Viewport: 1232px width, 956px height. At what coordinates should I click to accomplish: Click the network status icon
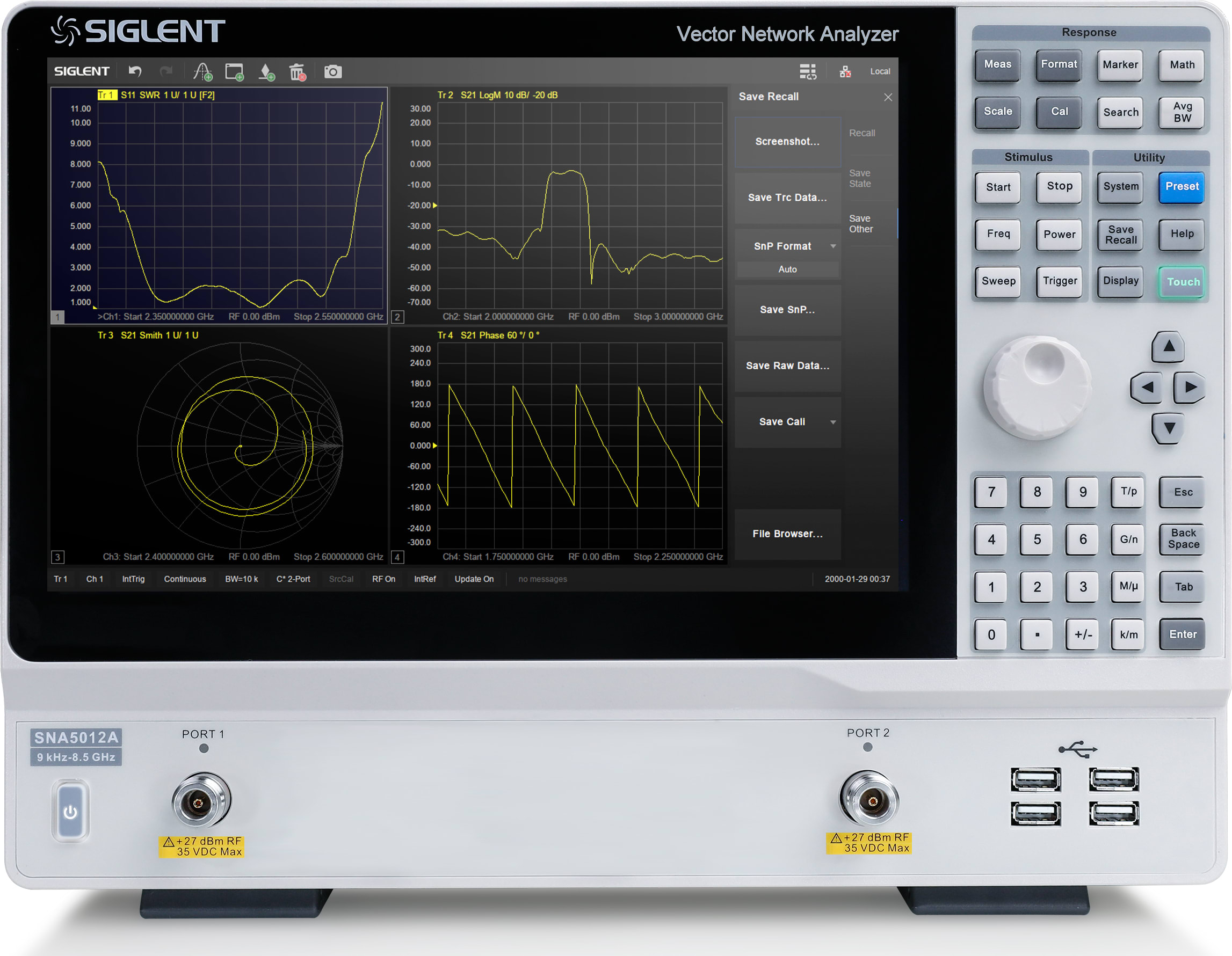point(844,71)
